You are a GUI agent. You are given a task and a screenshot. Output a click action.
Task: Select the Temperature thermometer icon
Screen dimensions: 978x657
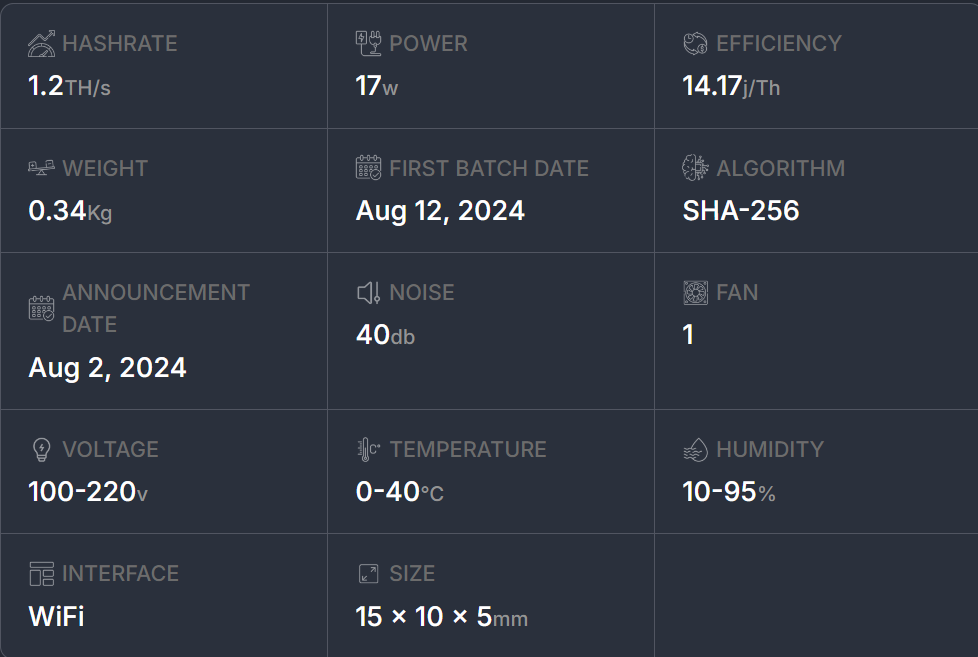point(368,449)
